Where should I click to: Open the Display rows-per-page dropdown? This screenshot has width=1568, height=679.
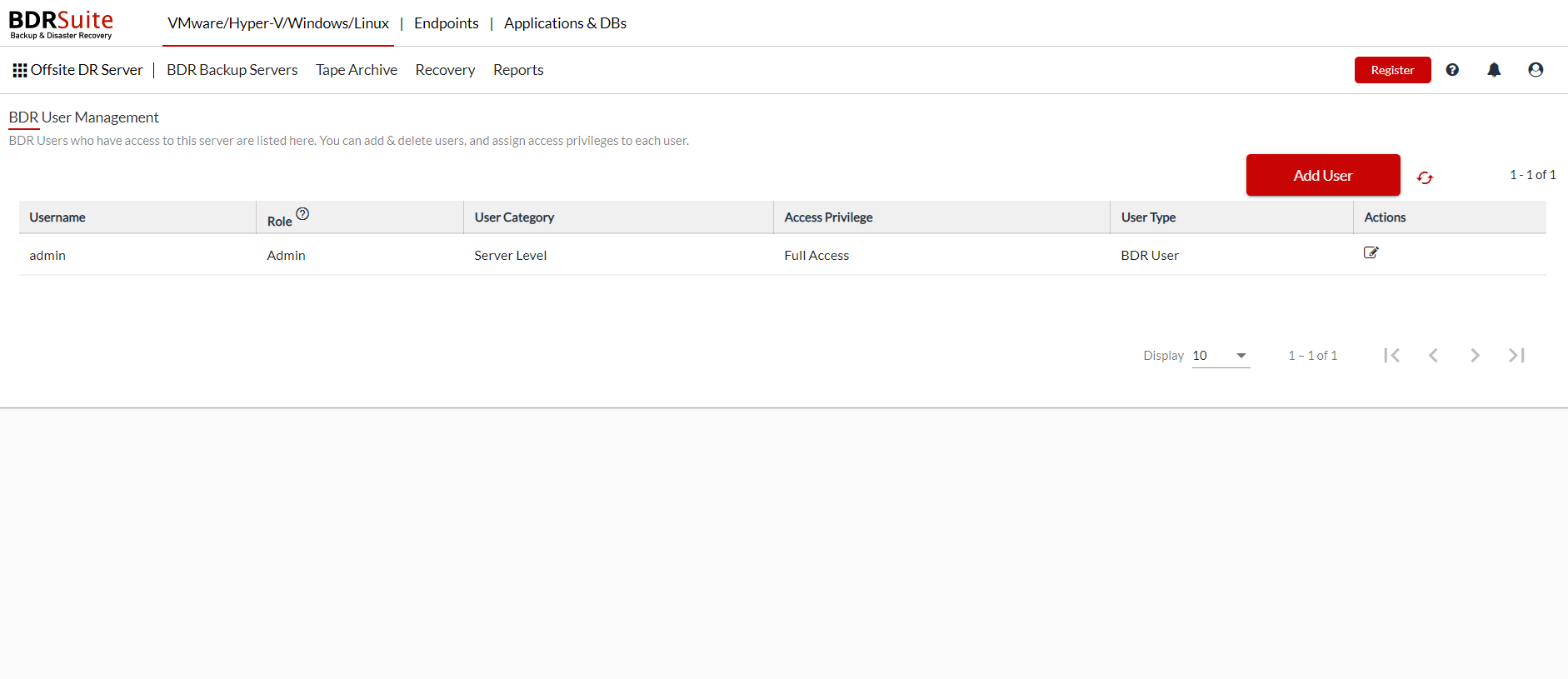tap(1221, 356)
